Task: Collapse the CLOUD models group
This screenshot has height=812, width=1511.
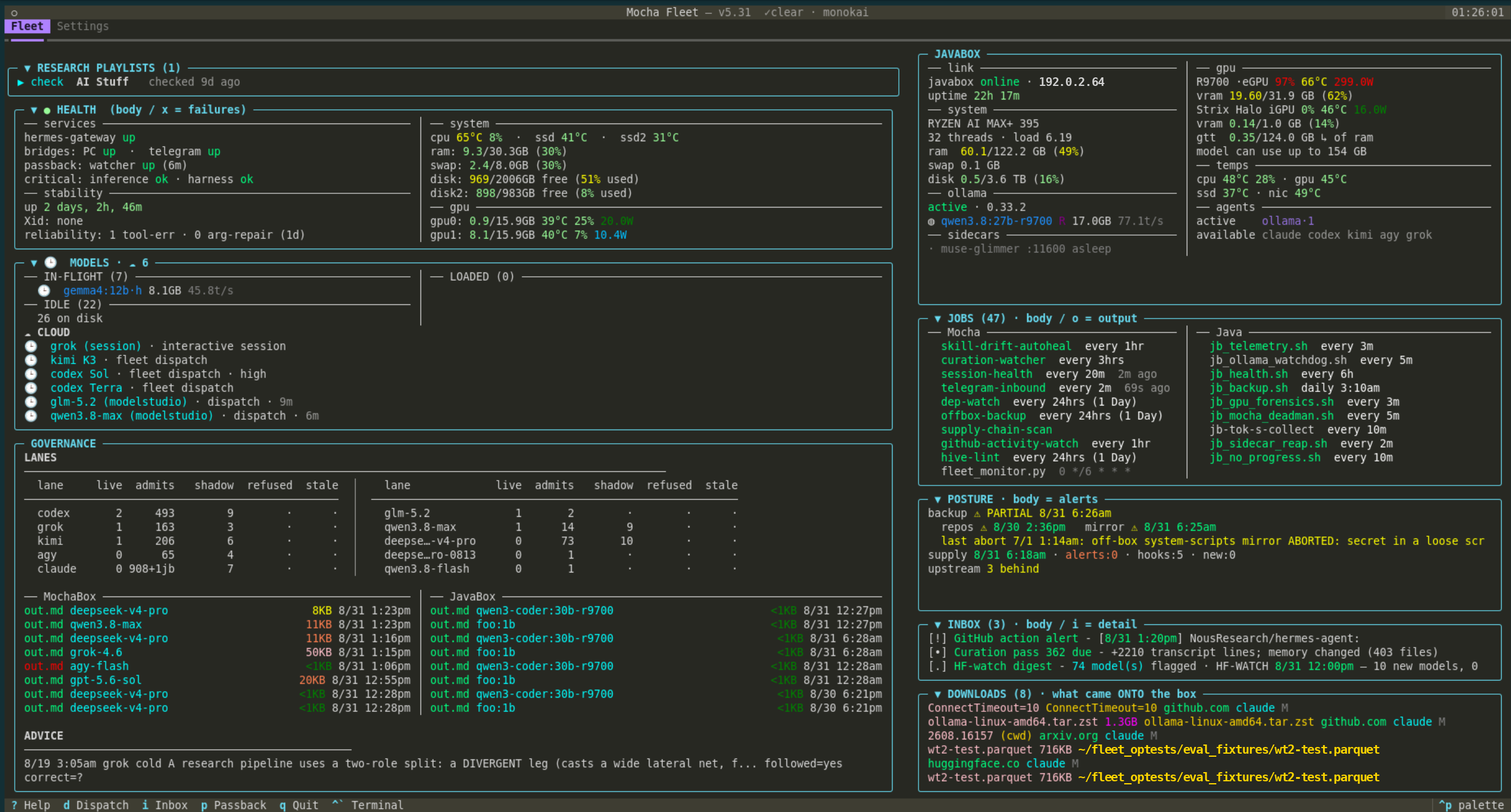Action: pyautogui.click(x=28, y=333)
